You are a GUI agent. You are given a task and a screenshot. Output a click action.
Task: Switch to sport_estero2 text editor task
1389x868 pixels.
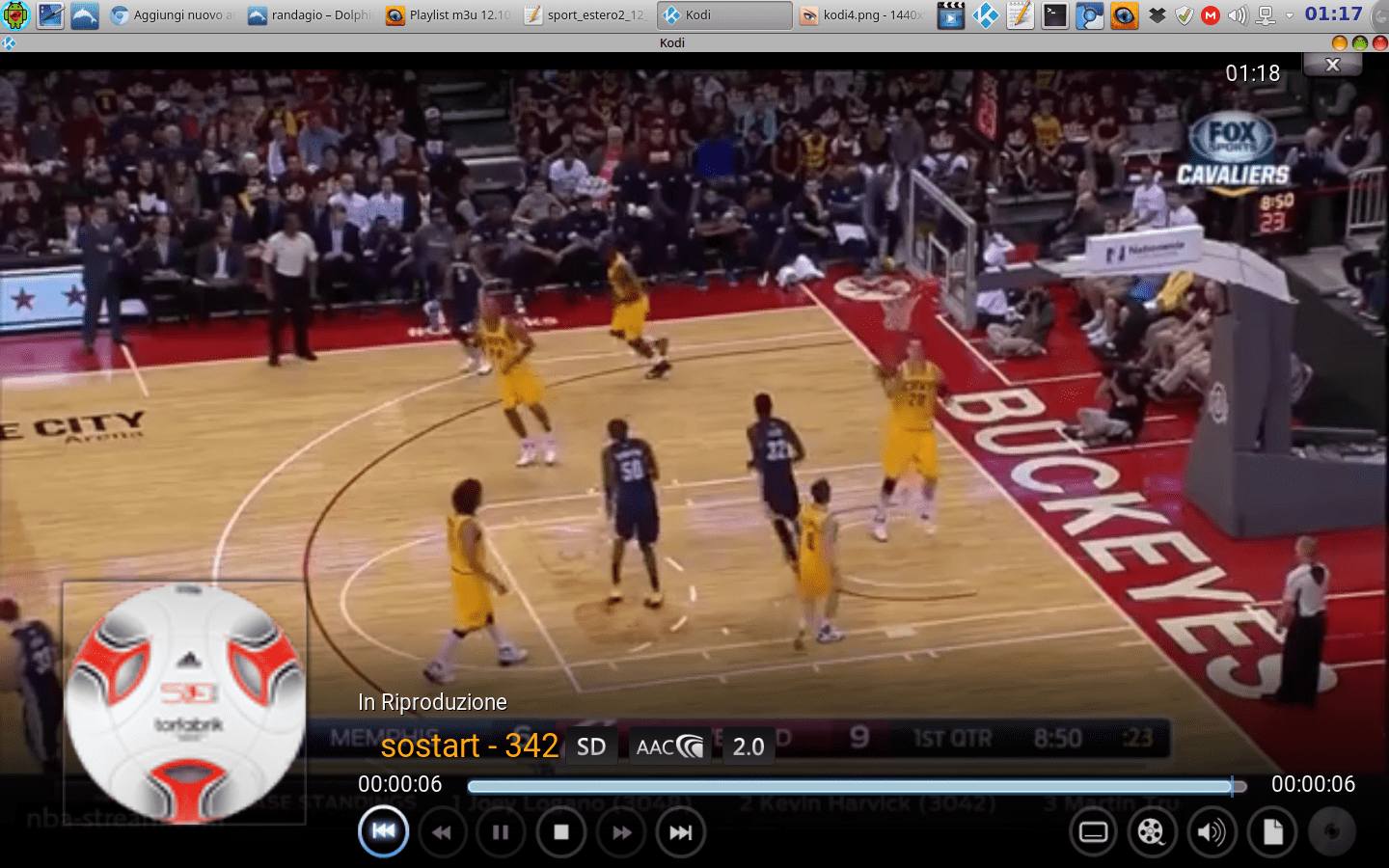coord(586,14)
